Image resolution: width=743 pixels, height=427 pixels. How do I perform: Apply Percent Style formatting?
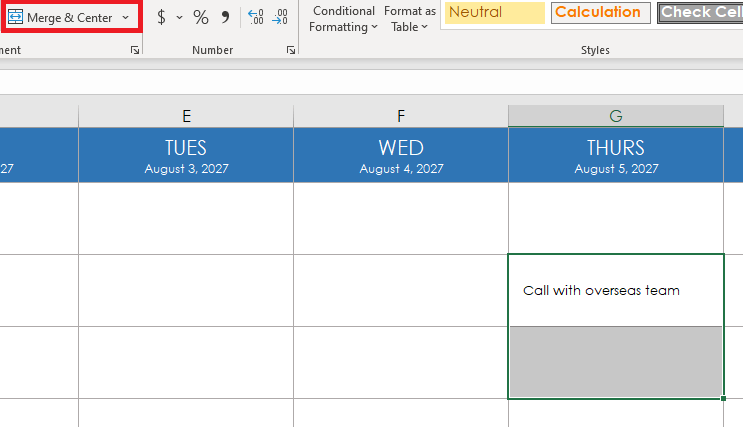[201, 18]
